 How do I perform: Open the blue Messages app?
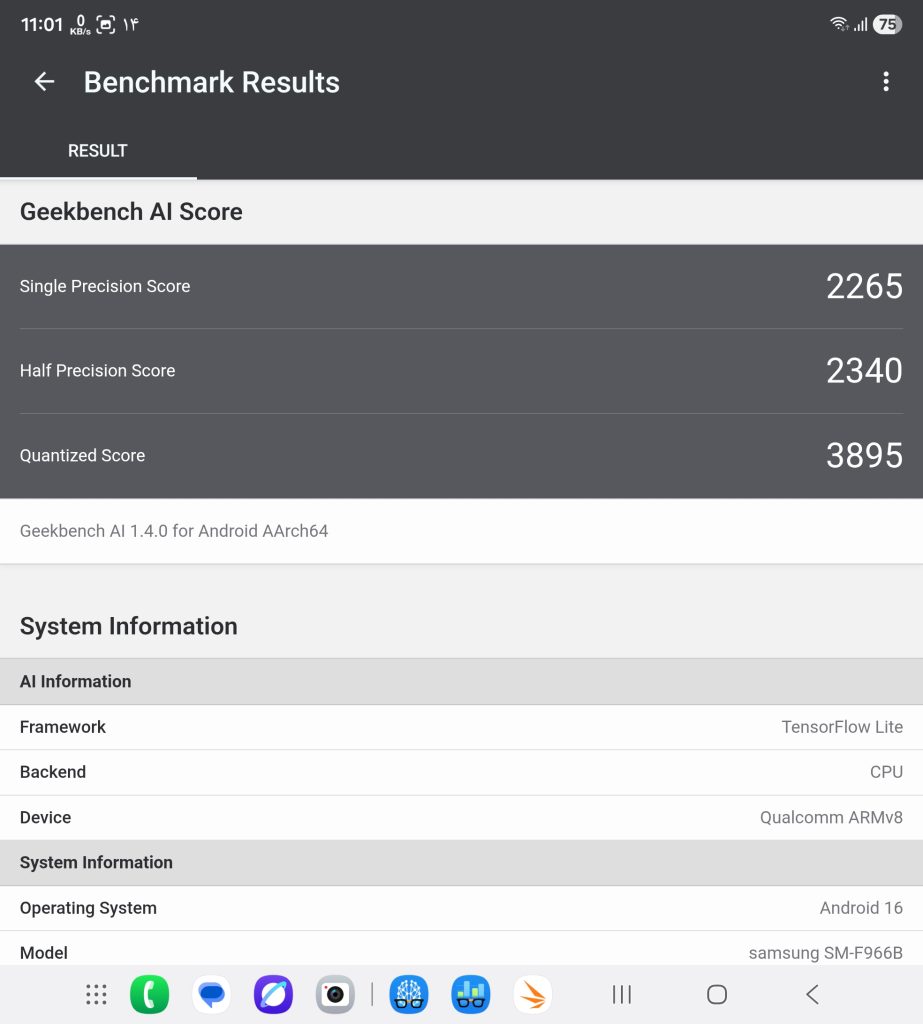point(212,995)
